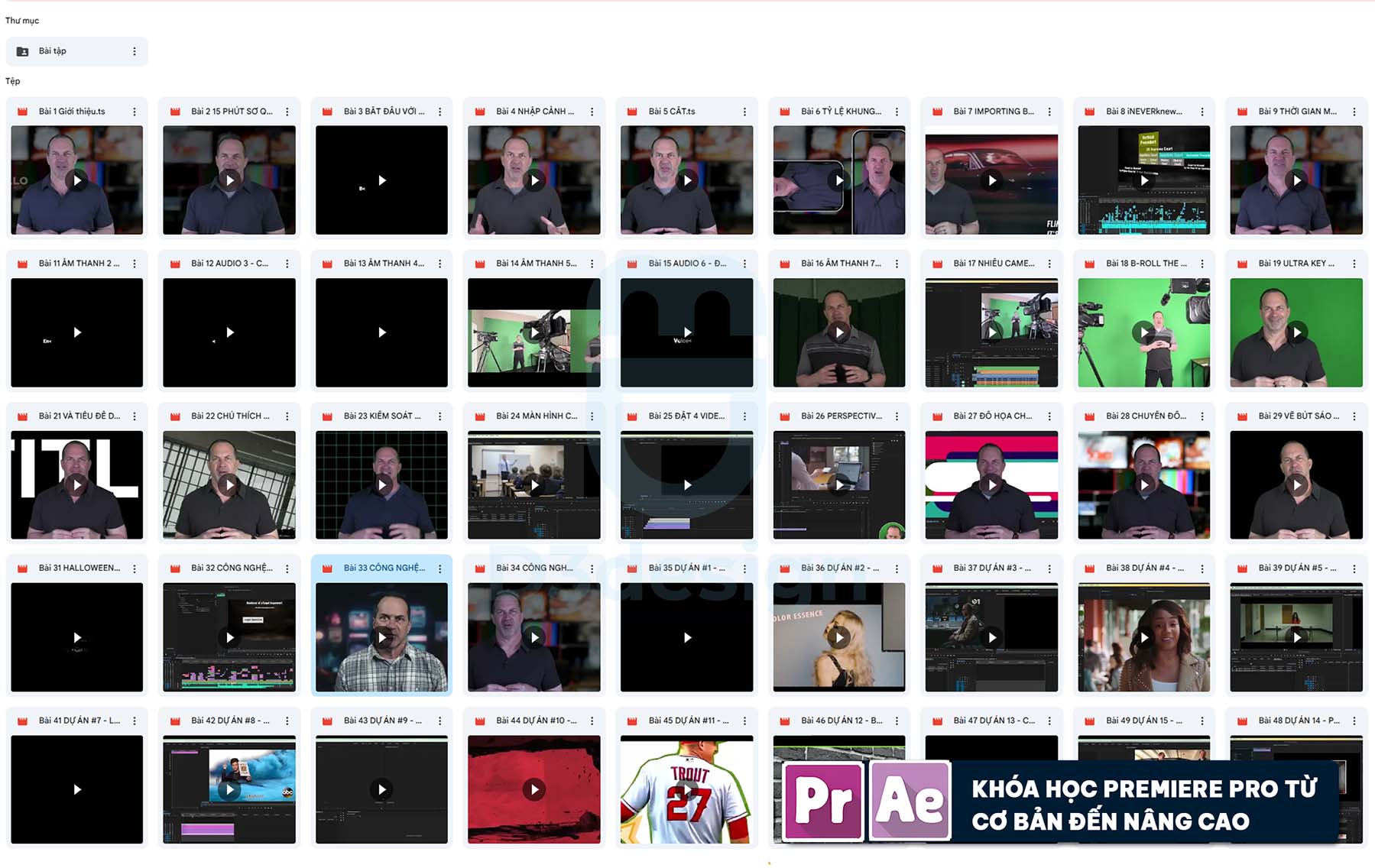Screen dimensions: 1375x868
Task: Play the Bài 1 Giới thiệu.ts video preview
Action: click(x=76, y=180)
